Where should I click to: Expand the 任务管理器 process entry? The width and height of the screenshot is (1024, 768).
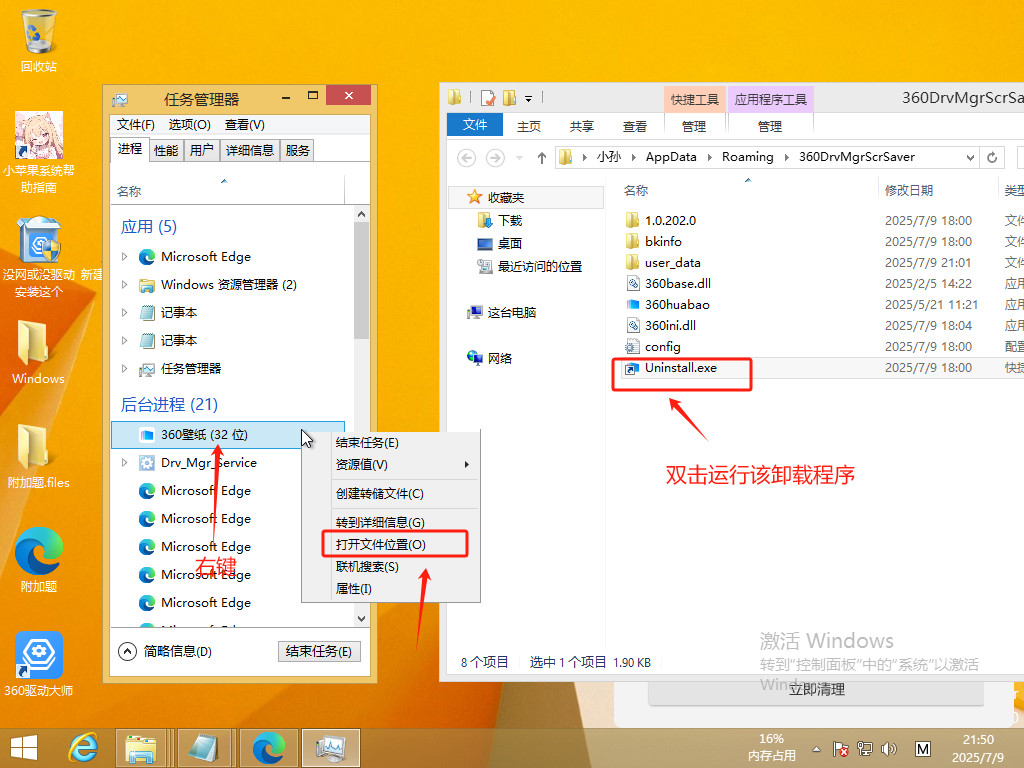click(x=124, y=369)
